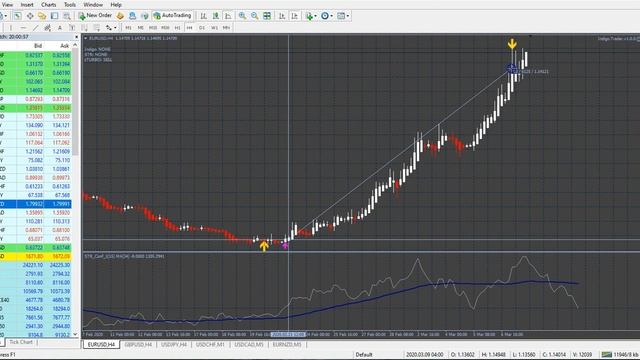640x360 pixels.
Task: Switch to H4 timeframe
Action: coord(189,28)
